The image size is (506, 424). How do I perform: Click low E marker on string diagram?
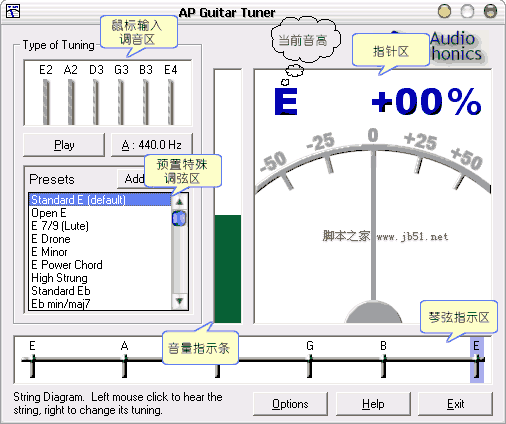(32, 361)
